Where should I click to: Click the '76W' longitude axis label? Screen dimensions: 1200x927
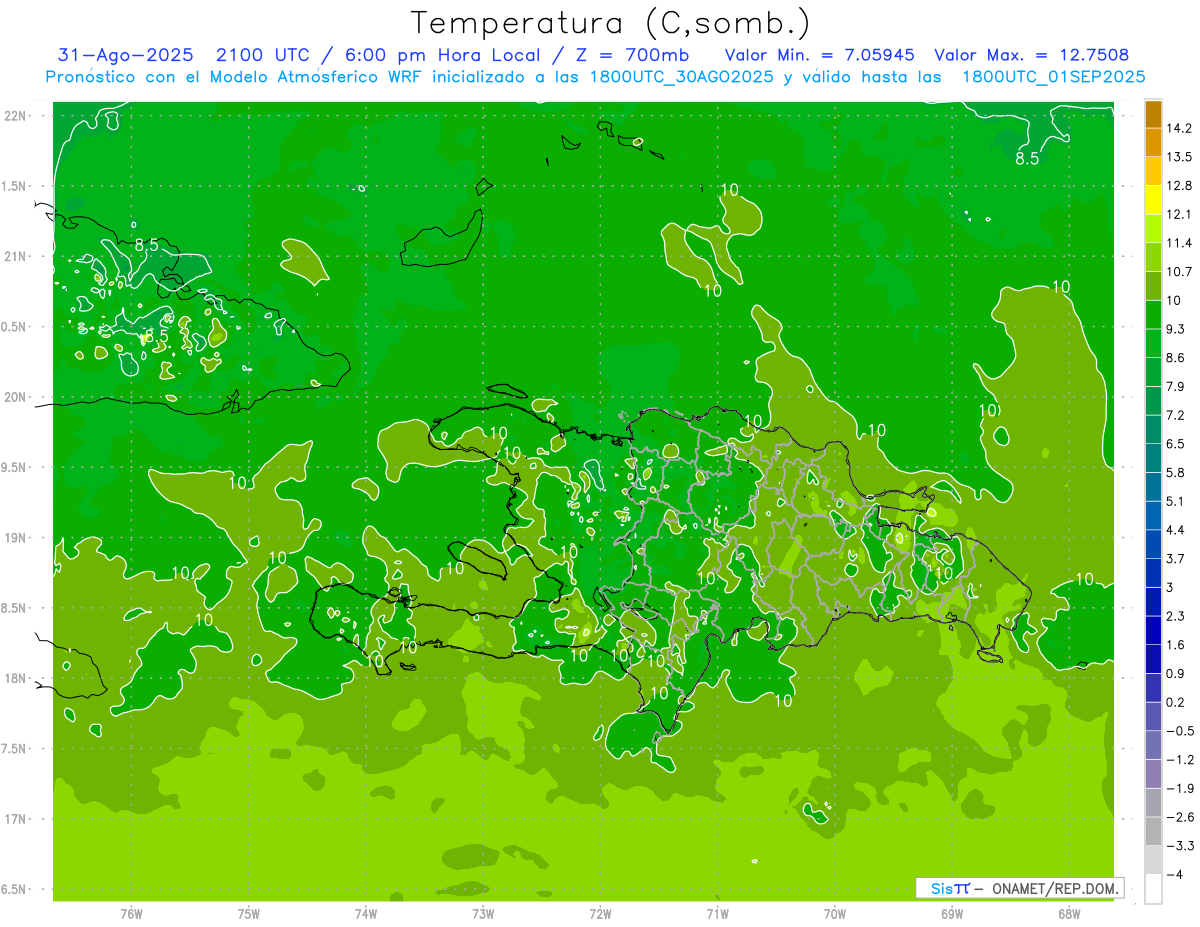click(x=131, y=914)
